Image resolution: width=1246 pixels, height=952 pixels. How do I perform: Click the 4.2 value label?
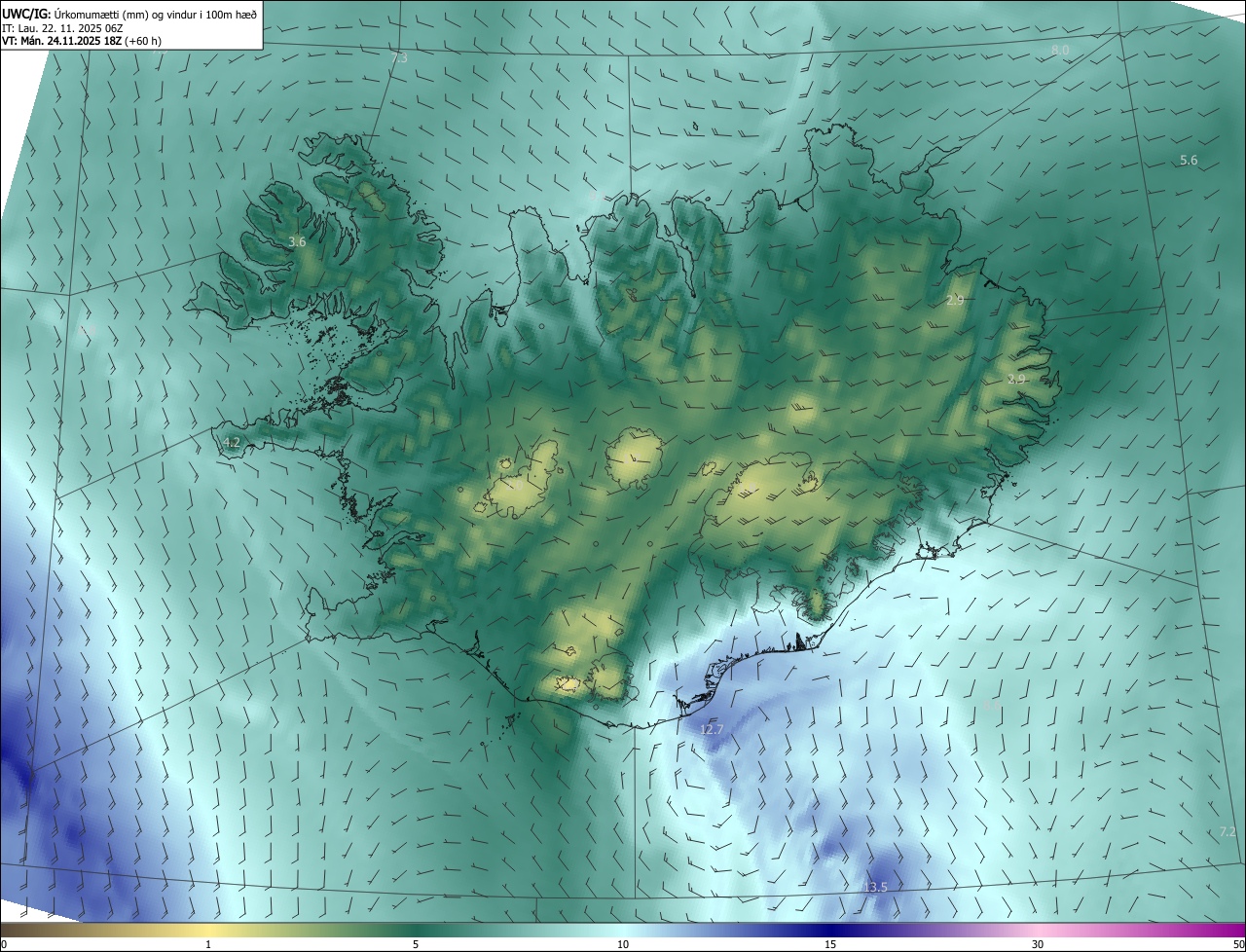[x=231, y=442]
